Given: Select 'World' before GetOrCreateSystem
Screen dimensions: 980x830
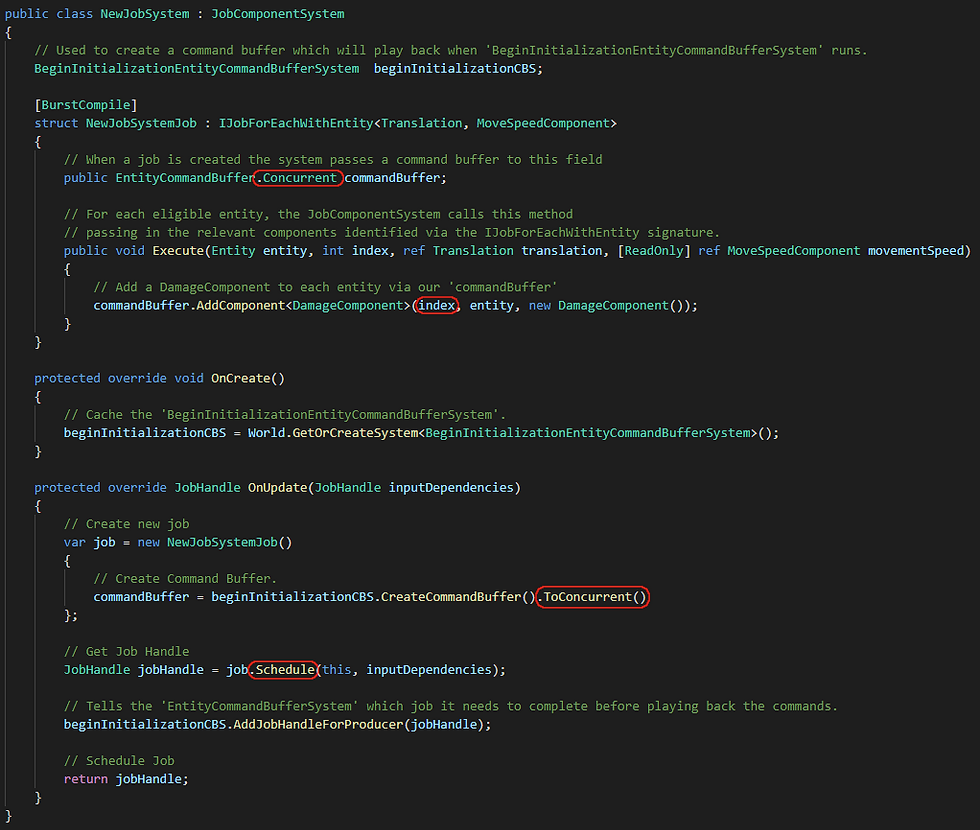Looking at the screenshot, I should click(266, 433).
